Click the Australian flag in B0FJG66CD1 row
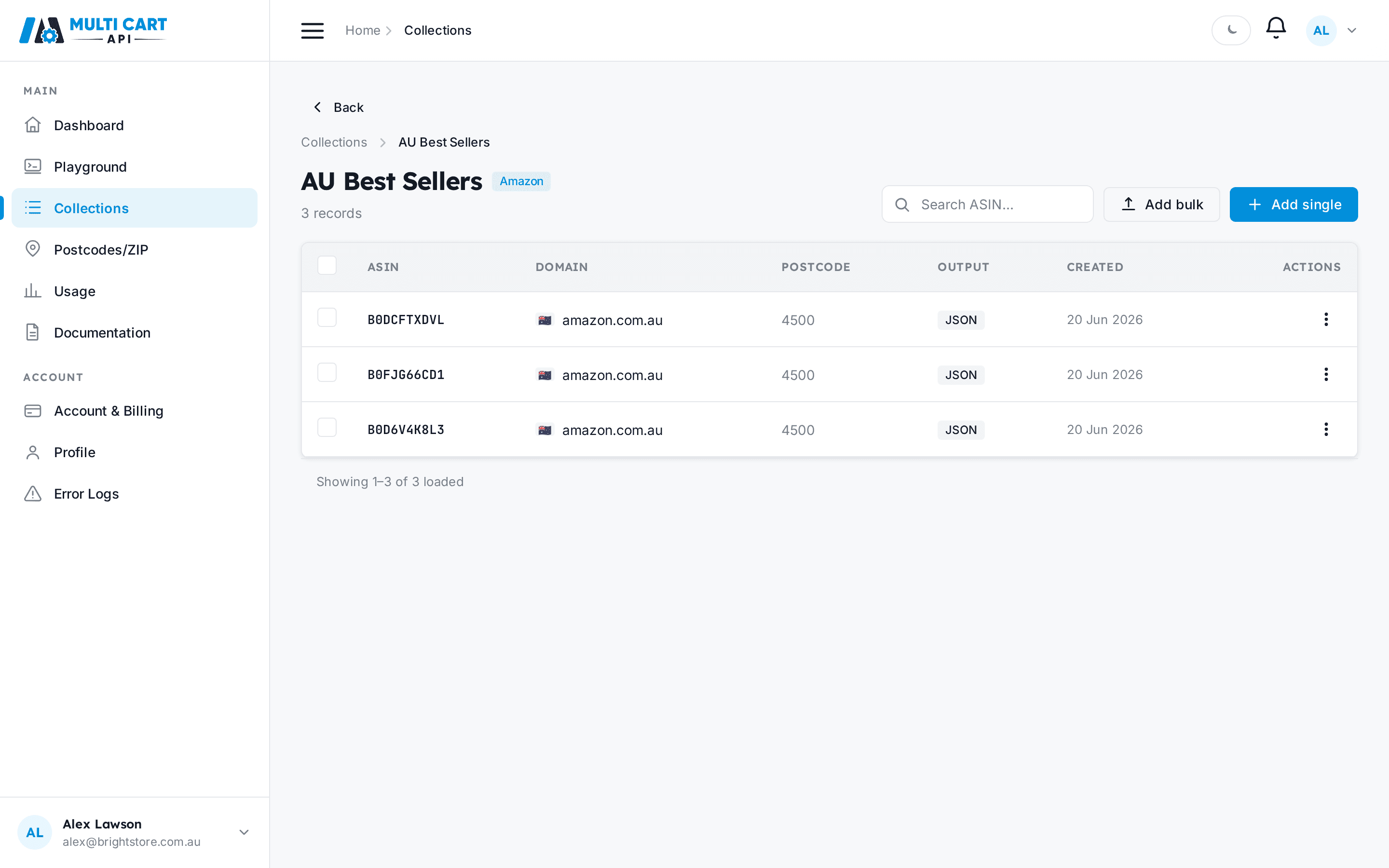The image size is (1389, 868). click(545, 375)
